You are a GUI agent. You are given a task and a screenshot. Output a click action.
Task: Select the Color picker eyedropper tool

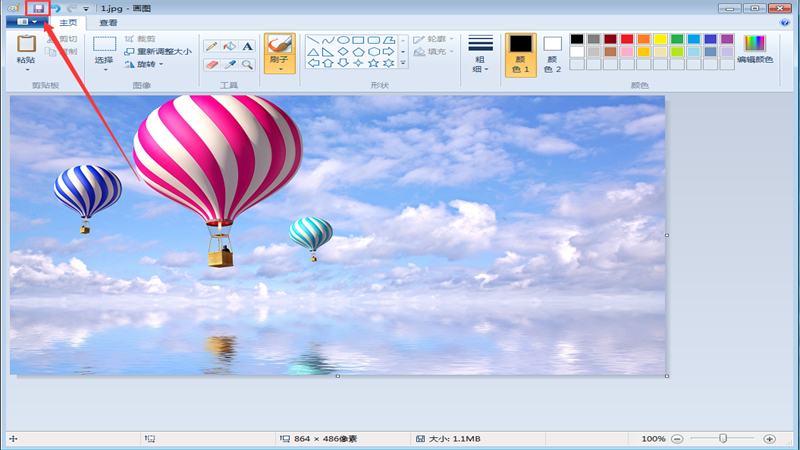coord(229,64)
